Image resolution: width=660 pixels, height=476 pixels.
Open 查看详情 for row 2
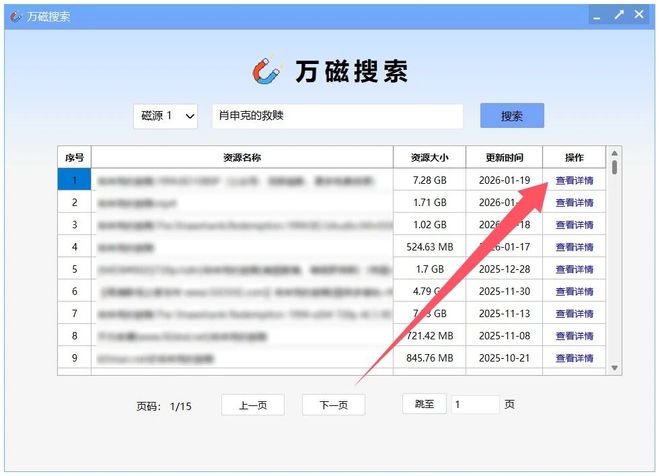pos(574,203)
